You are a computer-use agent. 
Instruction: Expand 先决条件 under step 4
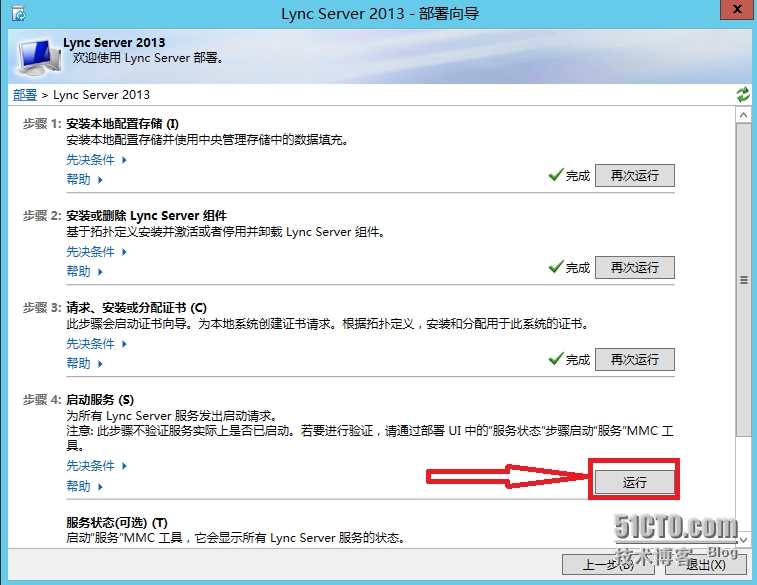coord(96,466)
